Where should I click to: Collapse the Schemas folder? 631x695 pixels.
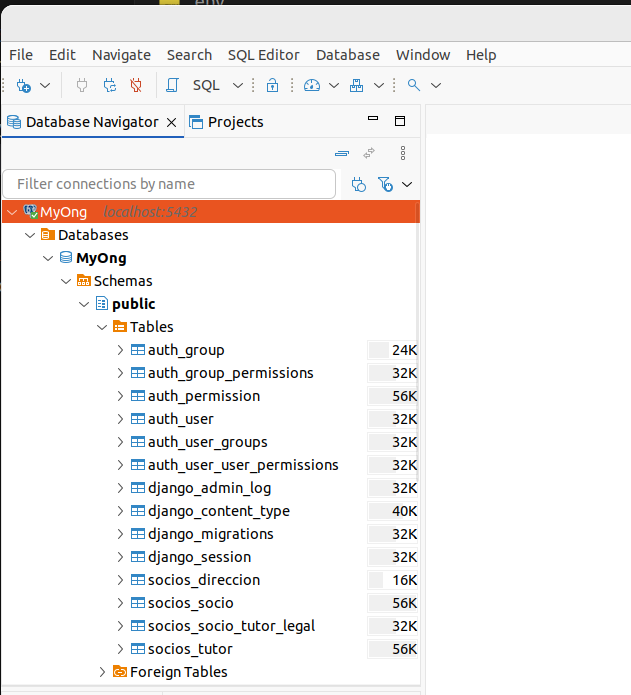[x=66, y=281]
